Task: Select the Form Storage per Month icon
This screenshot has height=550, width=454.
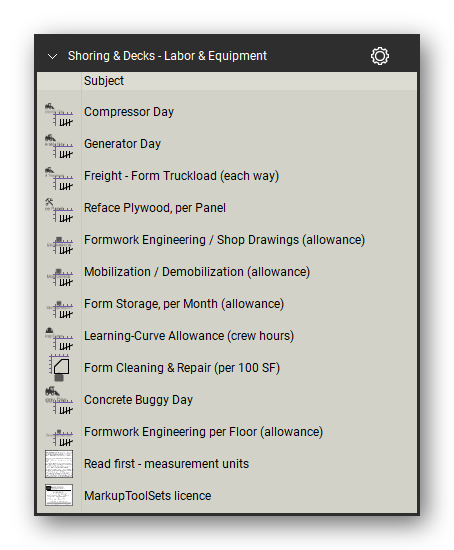Action: 60,309
